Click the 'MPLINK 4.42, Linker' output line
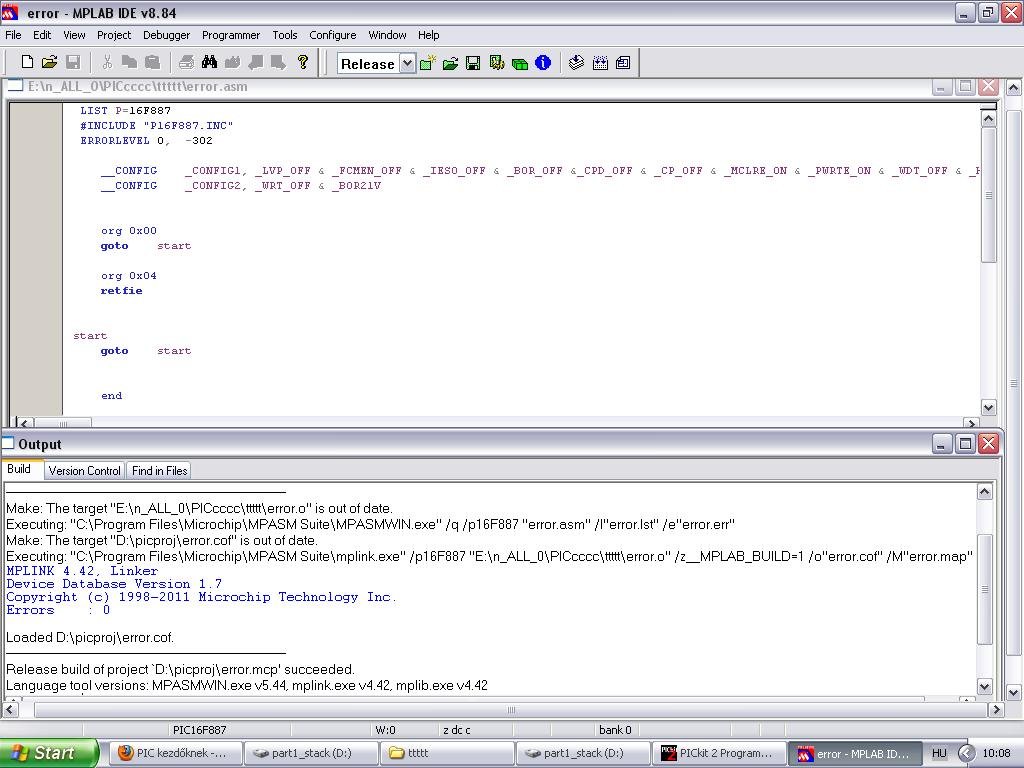 coord(82,570)
